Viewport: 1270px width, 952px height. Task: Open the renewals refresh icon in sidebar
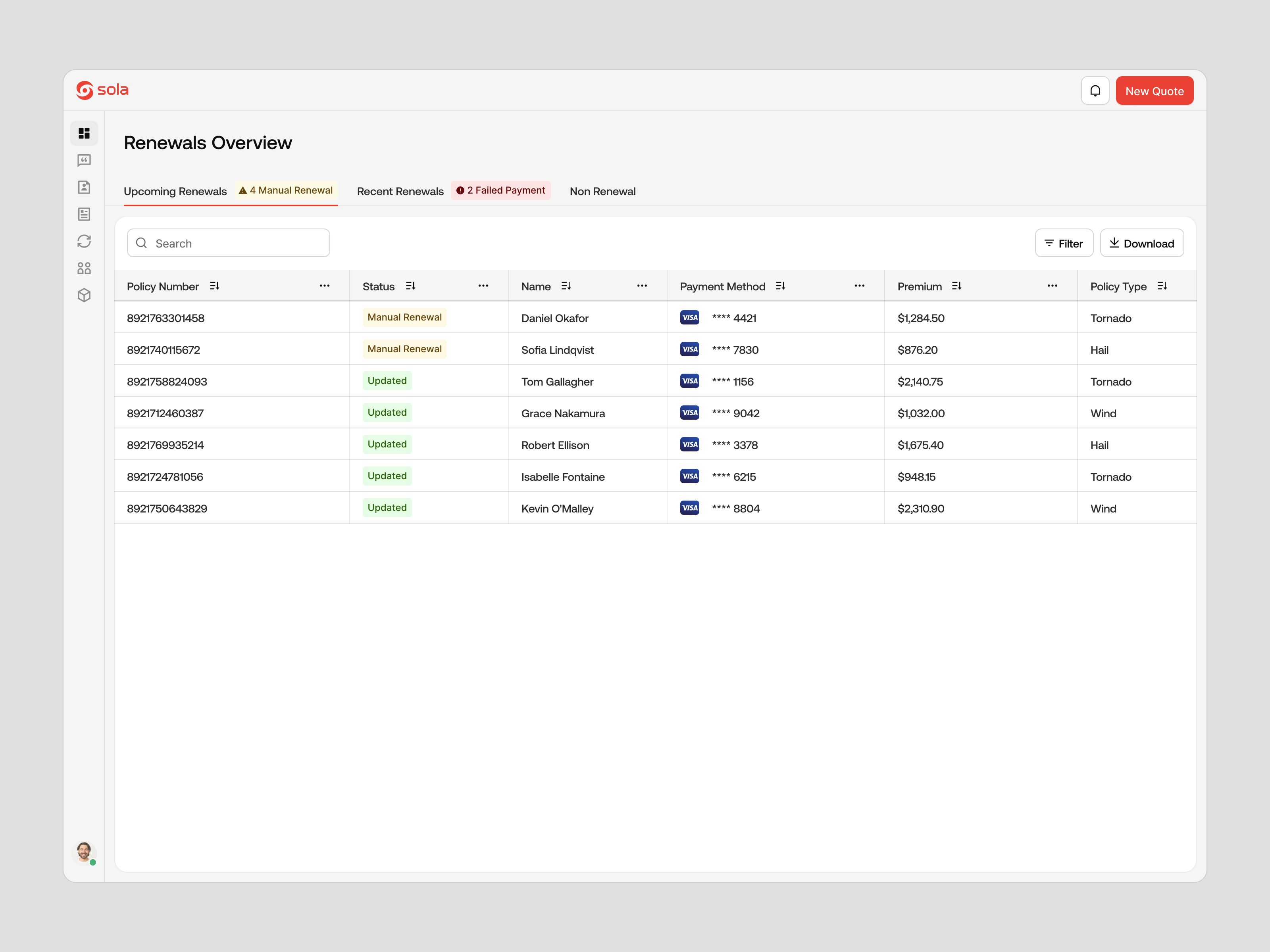[x=84, y=241]
